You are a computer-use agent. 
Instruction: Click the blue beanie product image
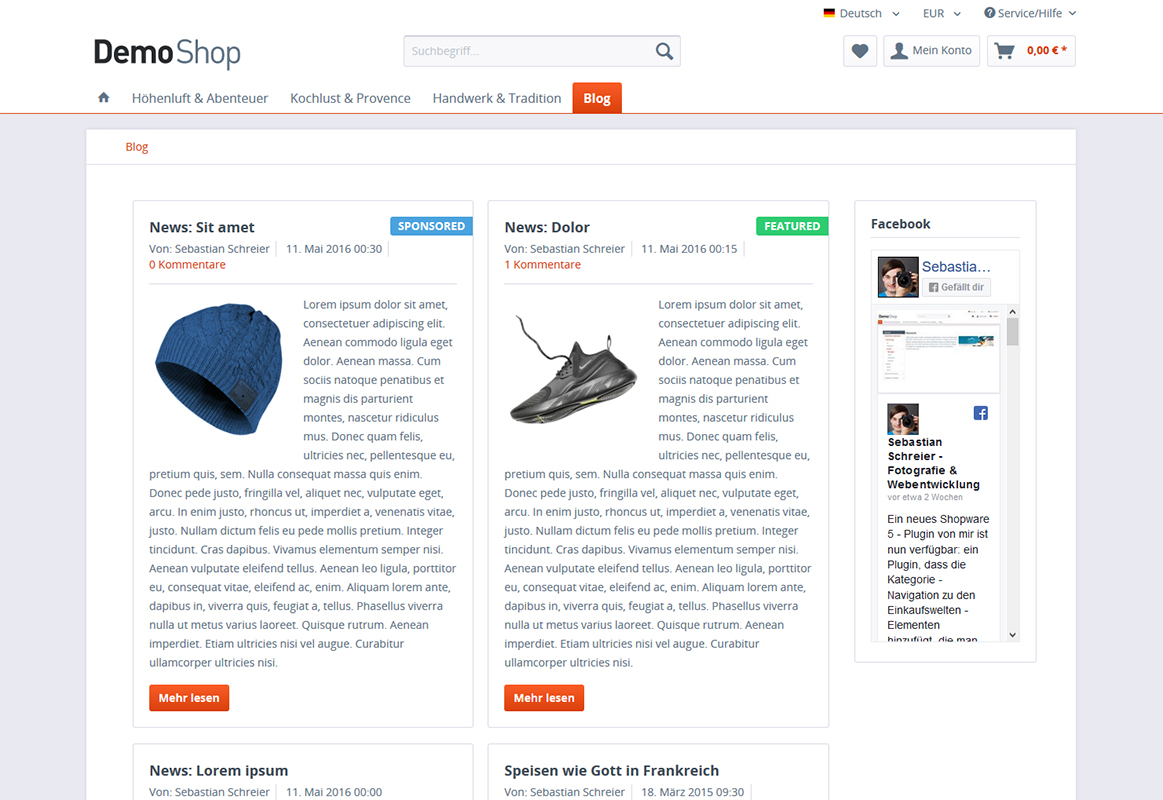[219, 368]
